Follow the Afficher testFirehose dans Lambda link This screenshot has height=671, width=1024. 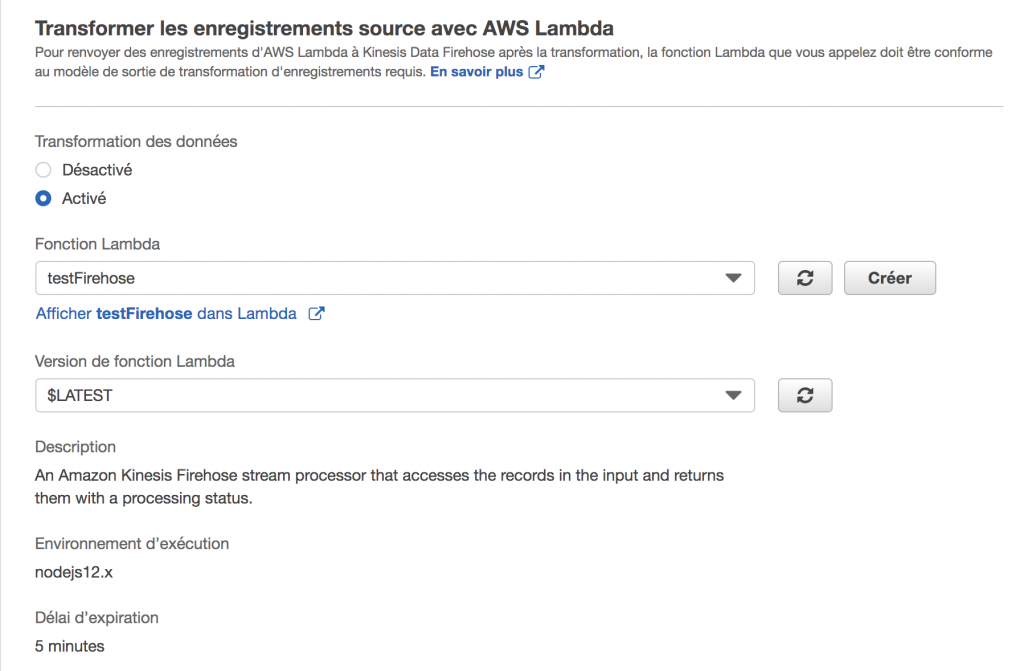170,313
